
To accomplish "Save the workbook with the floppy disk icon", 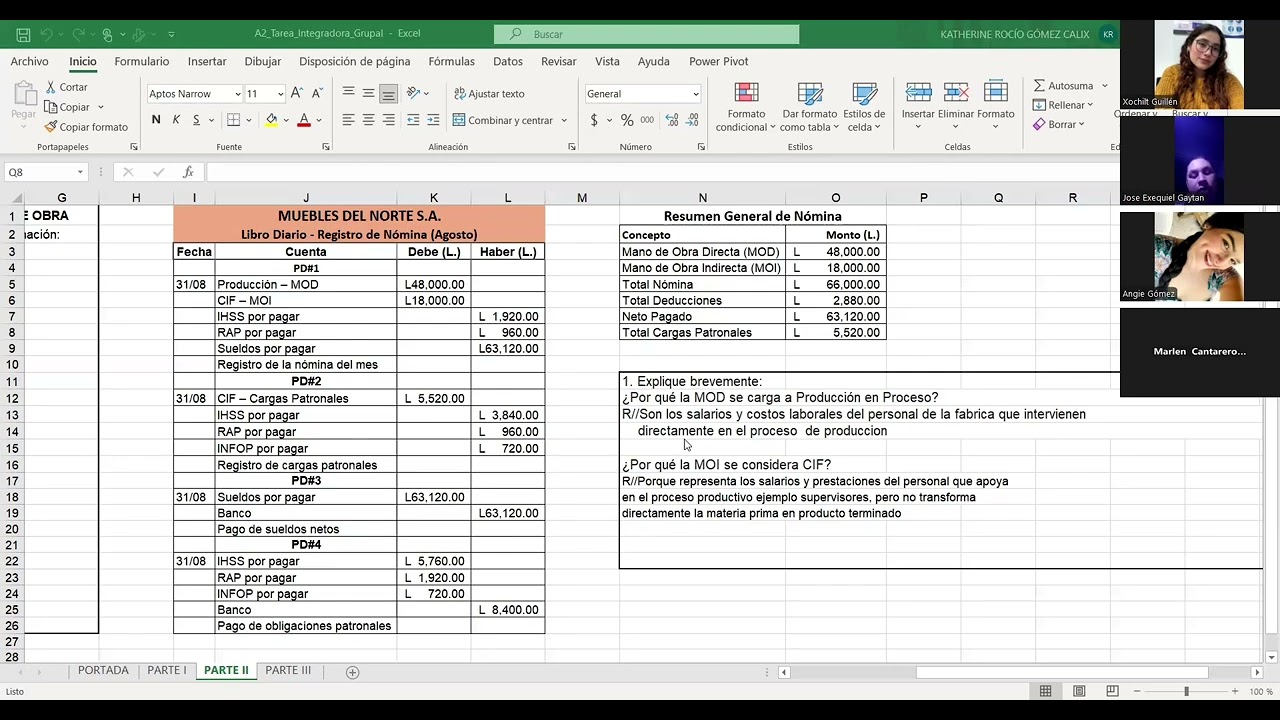I will (x=23, y=34).
